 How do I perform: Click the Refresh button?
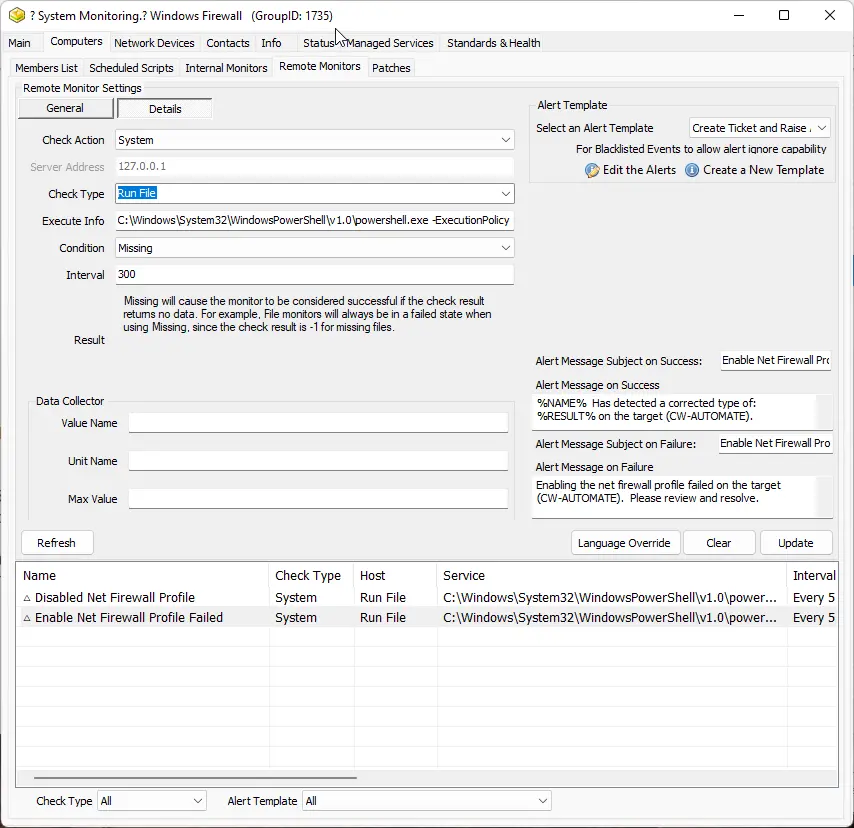coord(57,543)
